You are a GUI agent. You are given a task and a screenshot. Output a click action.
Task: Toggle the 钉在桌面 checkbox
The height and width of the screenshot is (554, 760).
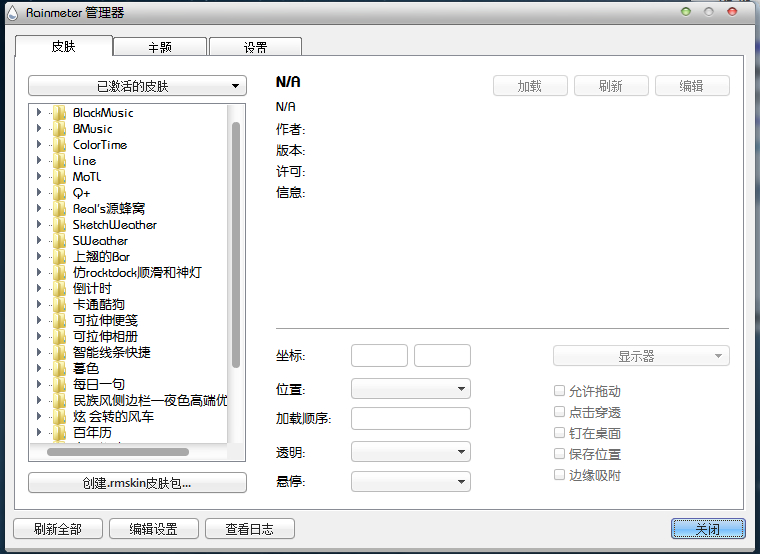(559, 432)
